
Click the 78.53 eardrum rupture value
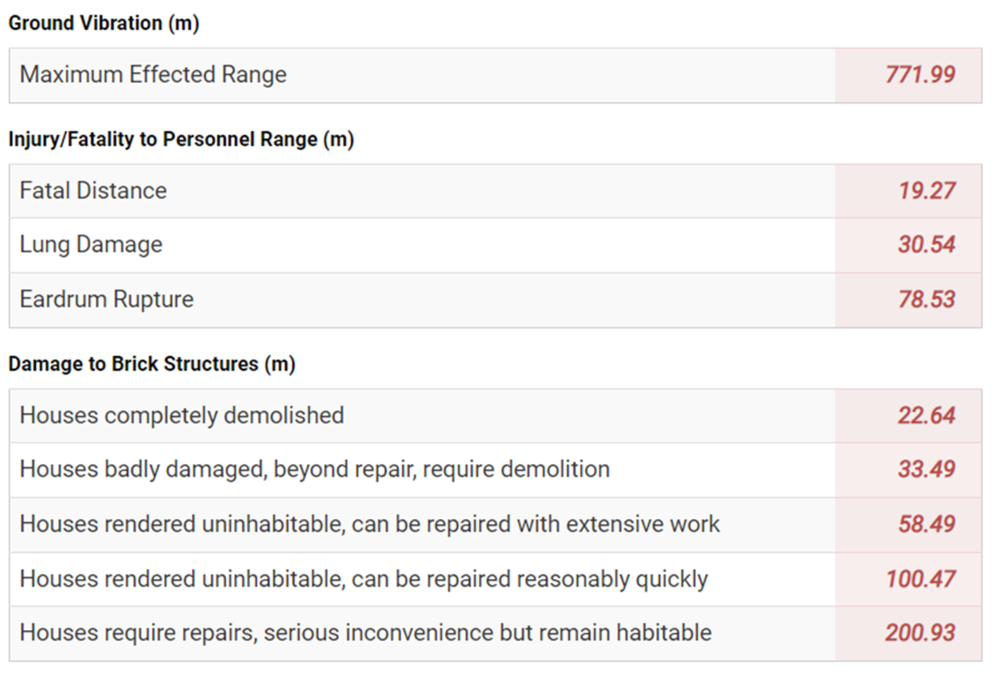(926, 299)
